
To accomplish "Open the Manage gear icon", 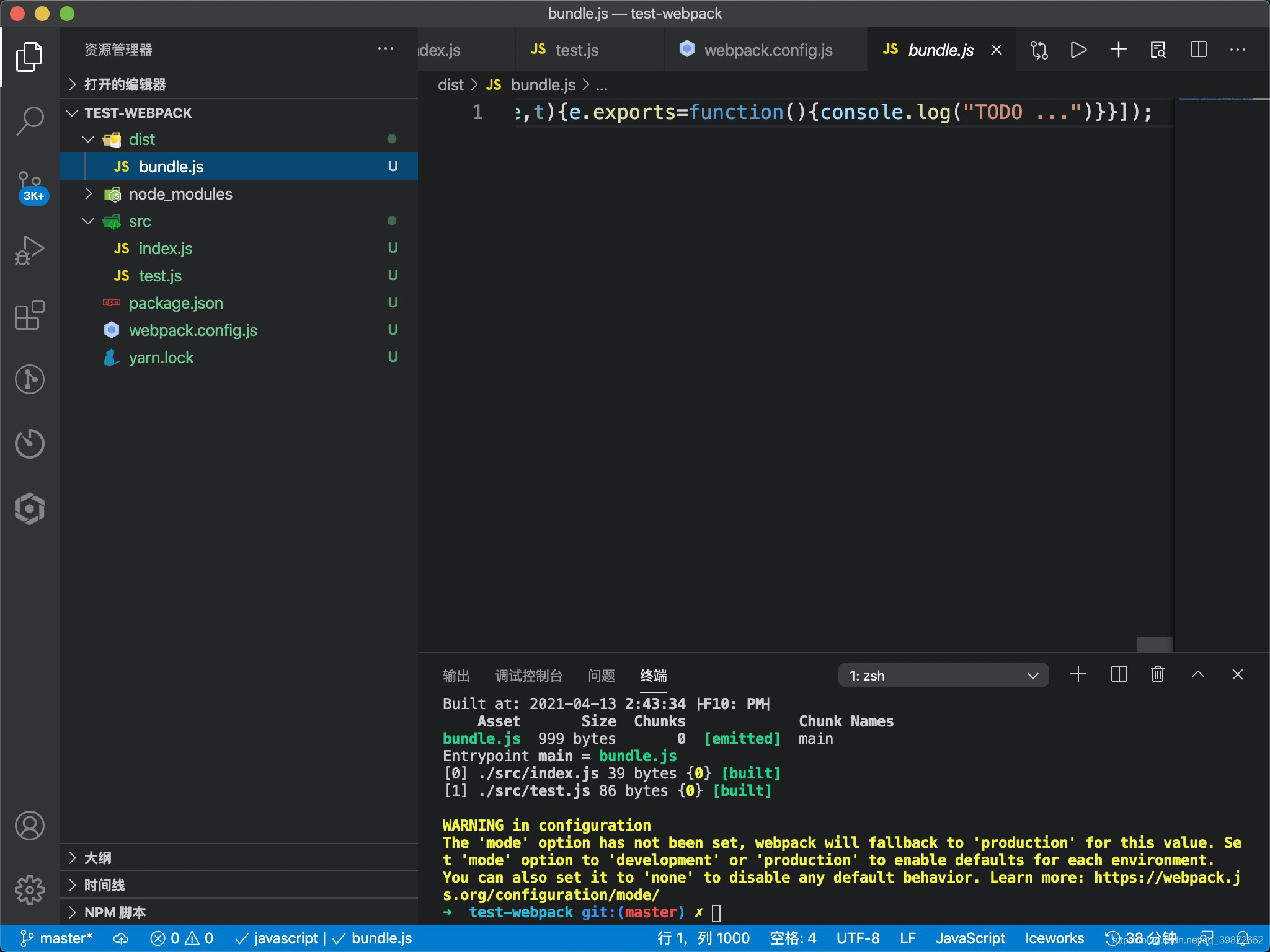I will coord(29,890).
